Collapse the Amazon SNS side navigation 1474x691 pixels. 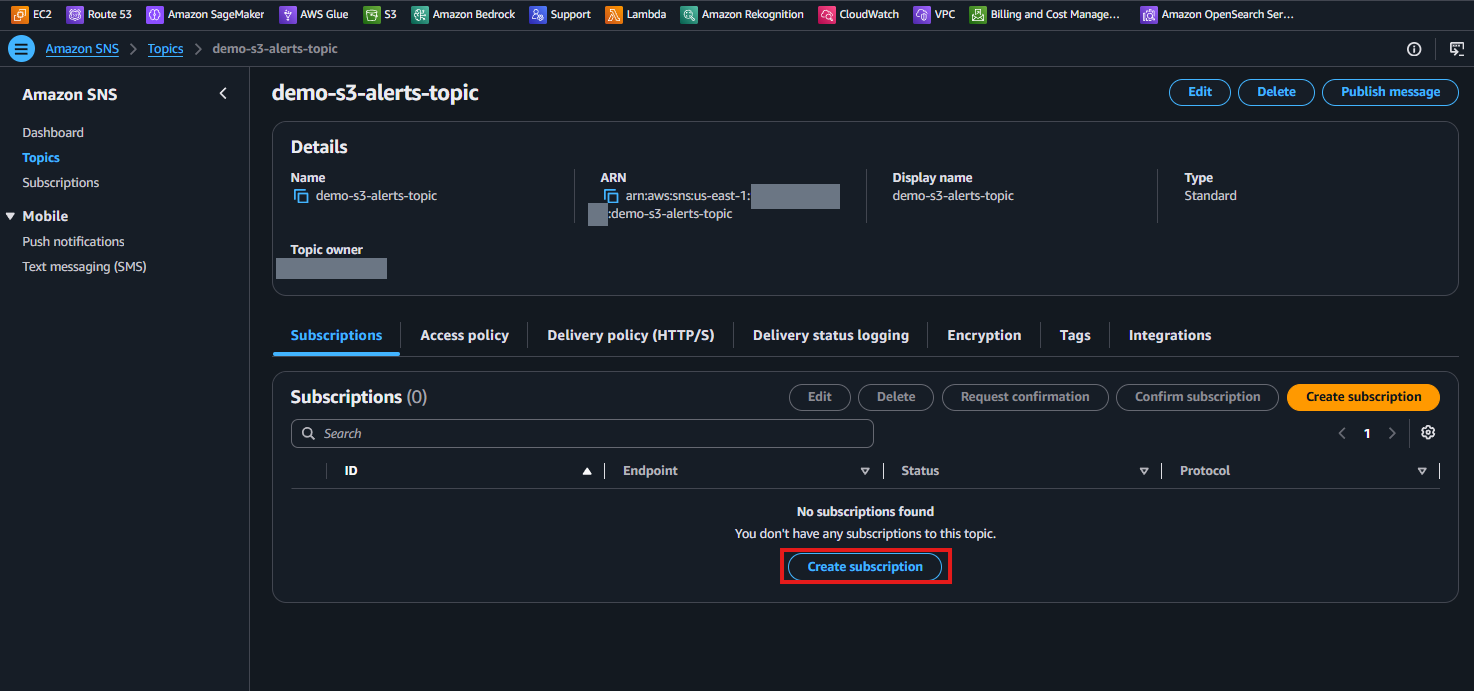[223, 93]
